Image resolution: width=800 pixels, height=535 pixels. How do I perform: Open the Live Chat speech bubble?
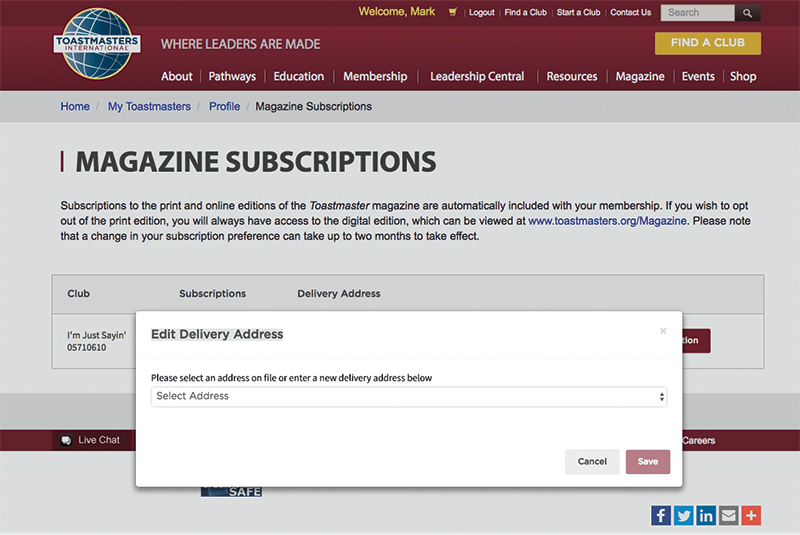[66, 440]
